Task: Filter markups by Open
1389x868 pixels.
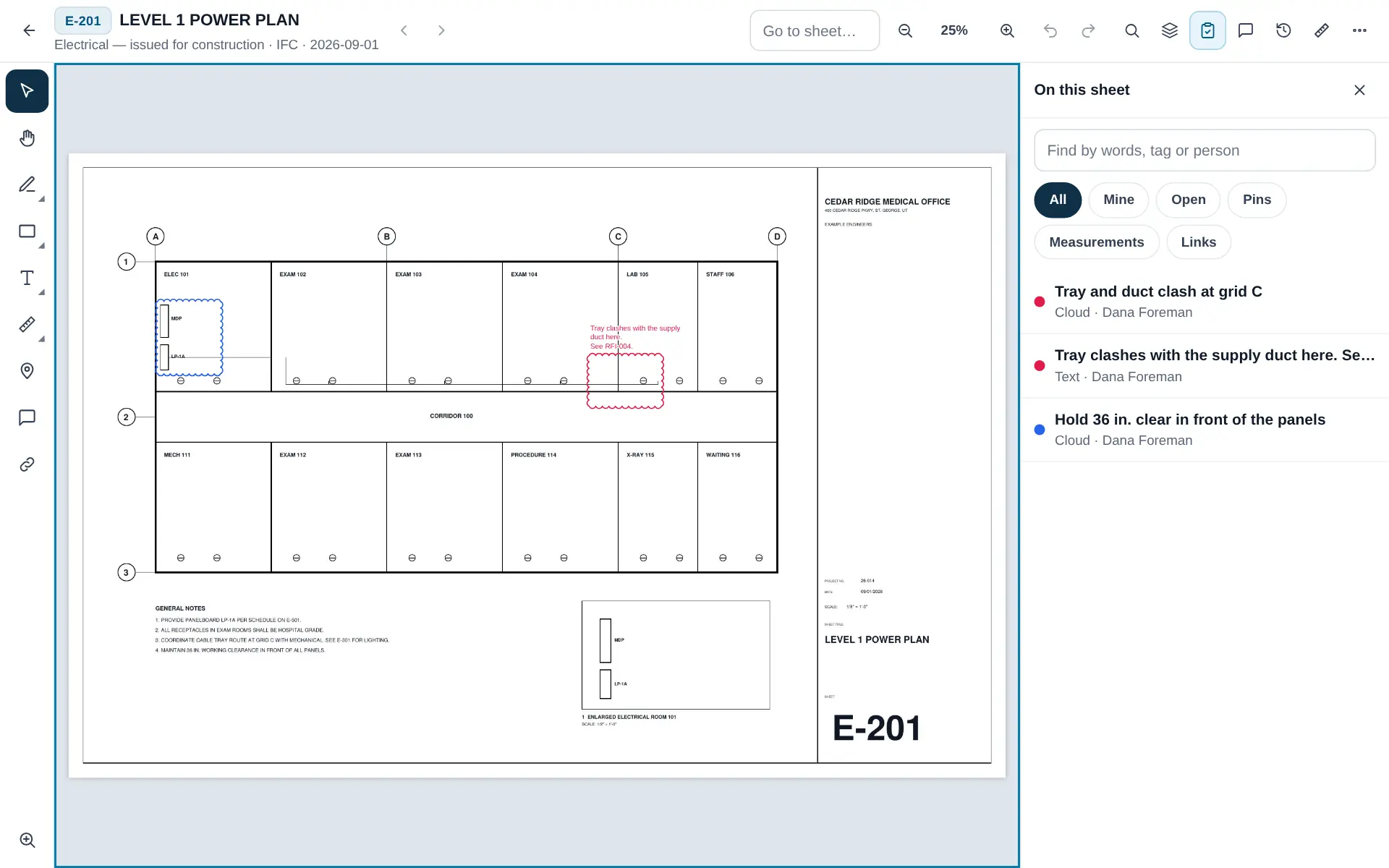Action: pyautogui.click(x=1188, y=200)
